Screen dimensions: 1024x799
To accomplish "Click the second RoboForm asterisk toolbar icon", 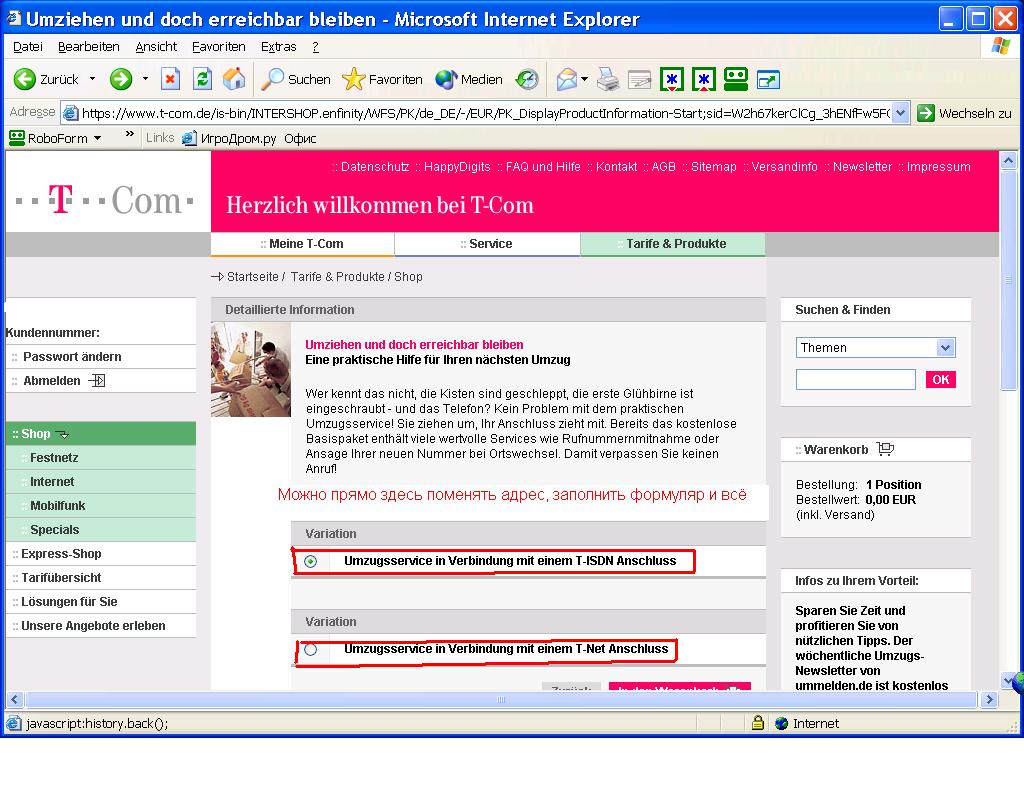I will (703, 79).
